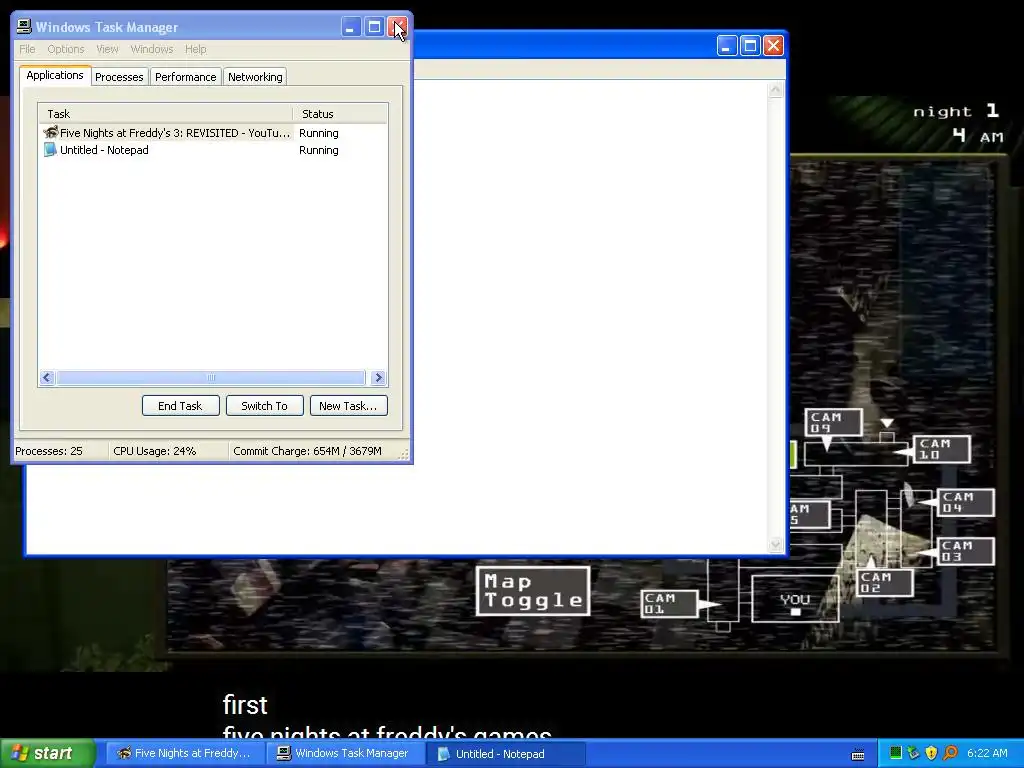Click the task list scroll-right arrow
1024x768 pixels.
coord(378,377)
